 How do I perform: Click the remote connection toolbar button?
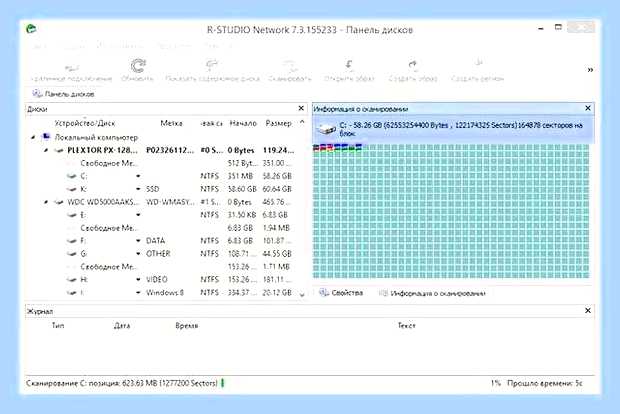coord(71,71)
